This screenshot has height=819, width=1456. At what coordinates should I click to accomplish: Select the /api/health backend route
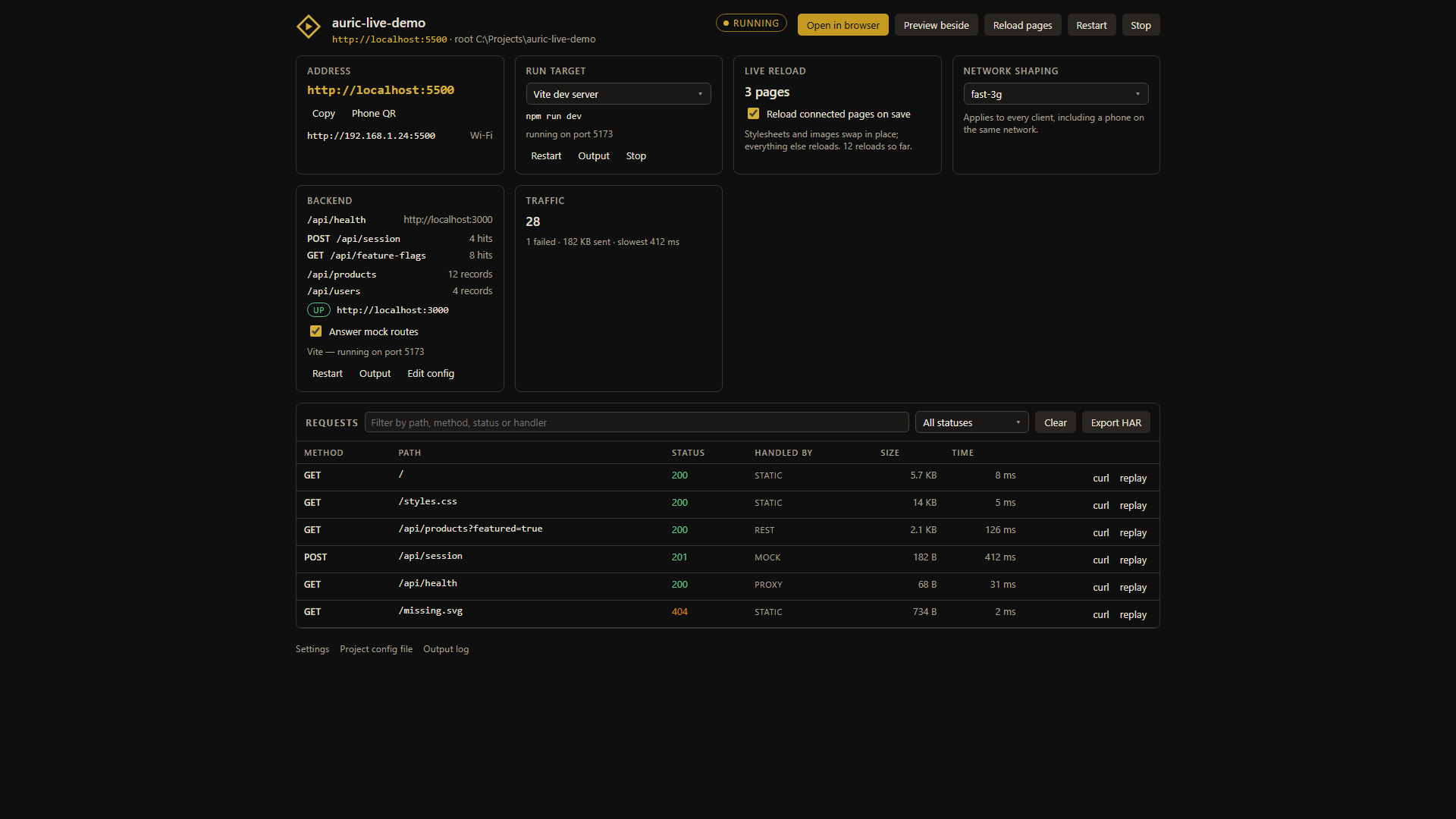click(400, 220)
